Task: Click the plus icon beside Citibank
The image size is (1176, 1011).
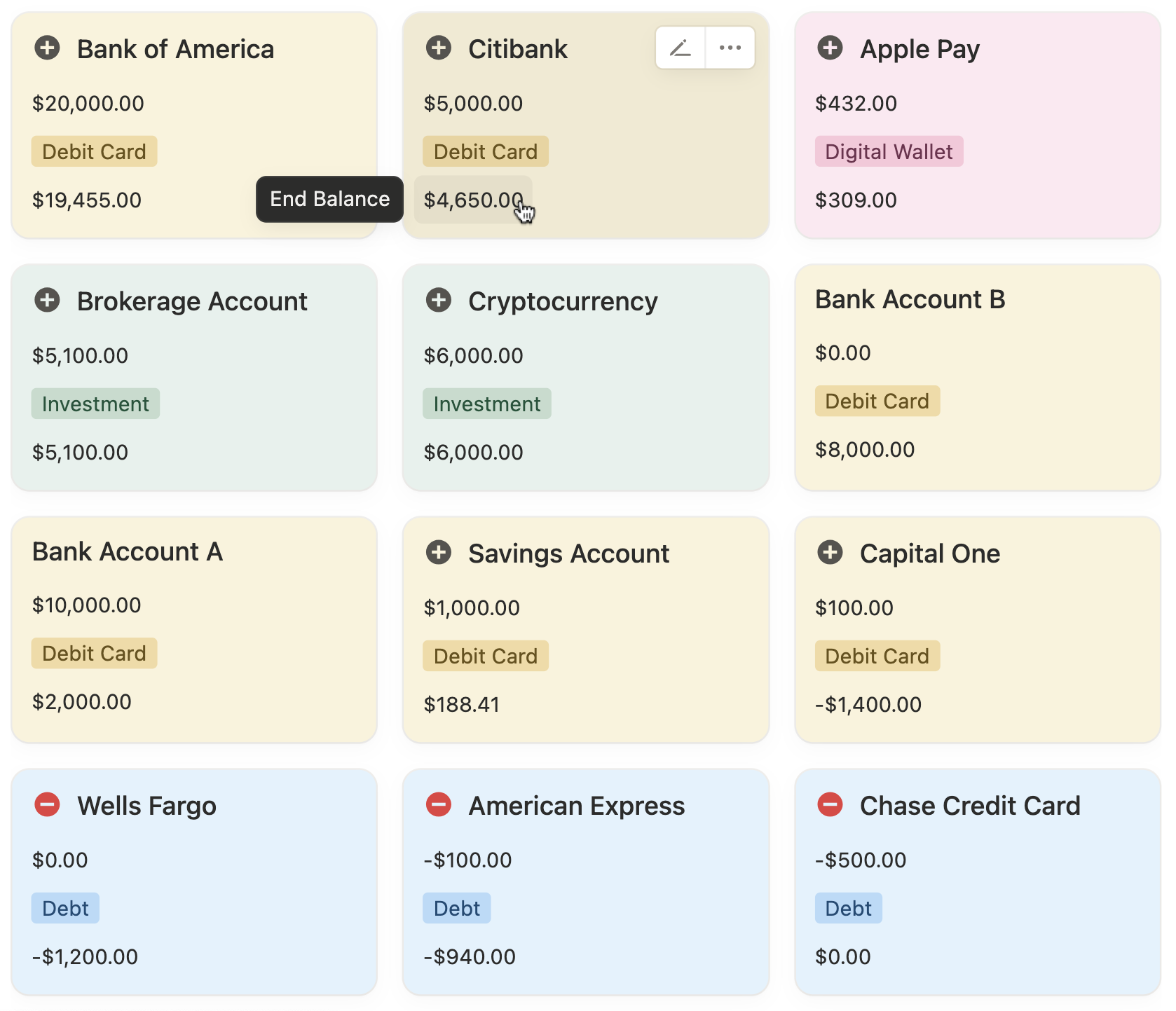Action: pos(439,48)
